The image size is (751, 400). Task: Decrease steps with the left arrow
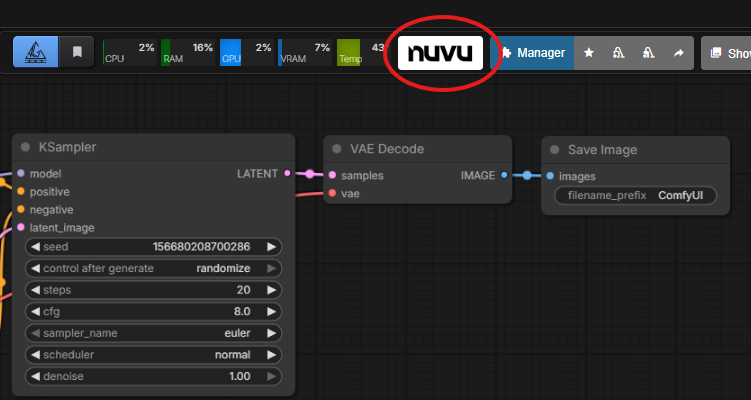(35, 290)
